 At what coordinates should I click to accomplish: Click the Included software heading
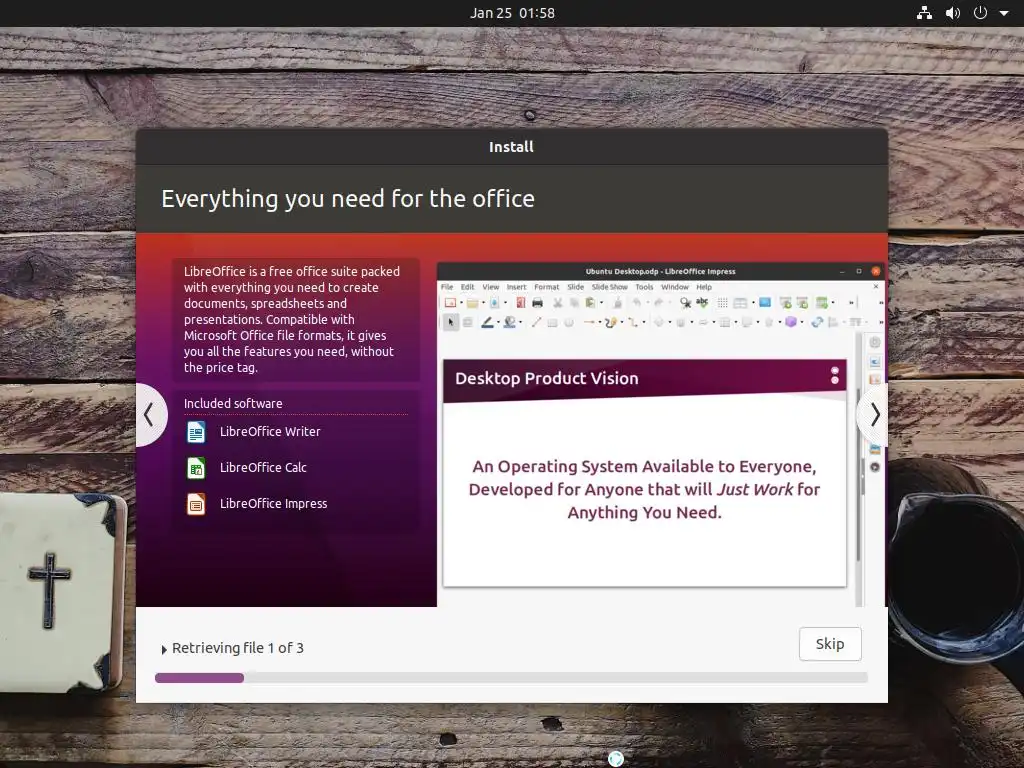[233, 403]
